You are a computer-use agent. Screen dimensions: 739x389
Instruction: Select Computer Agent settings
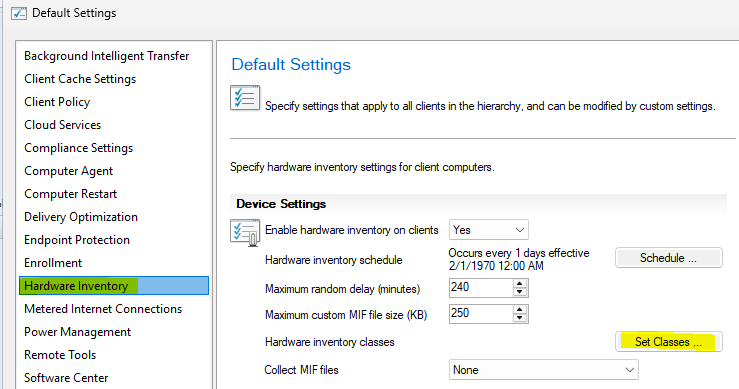pyautogui.click(x=68, y=171)
